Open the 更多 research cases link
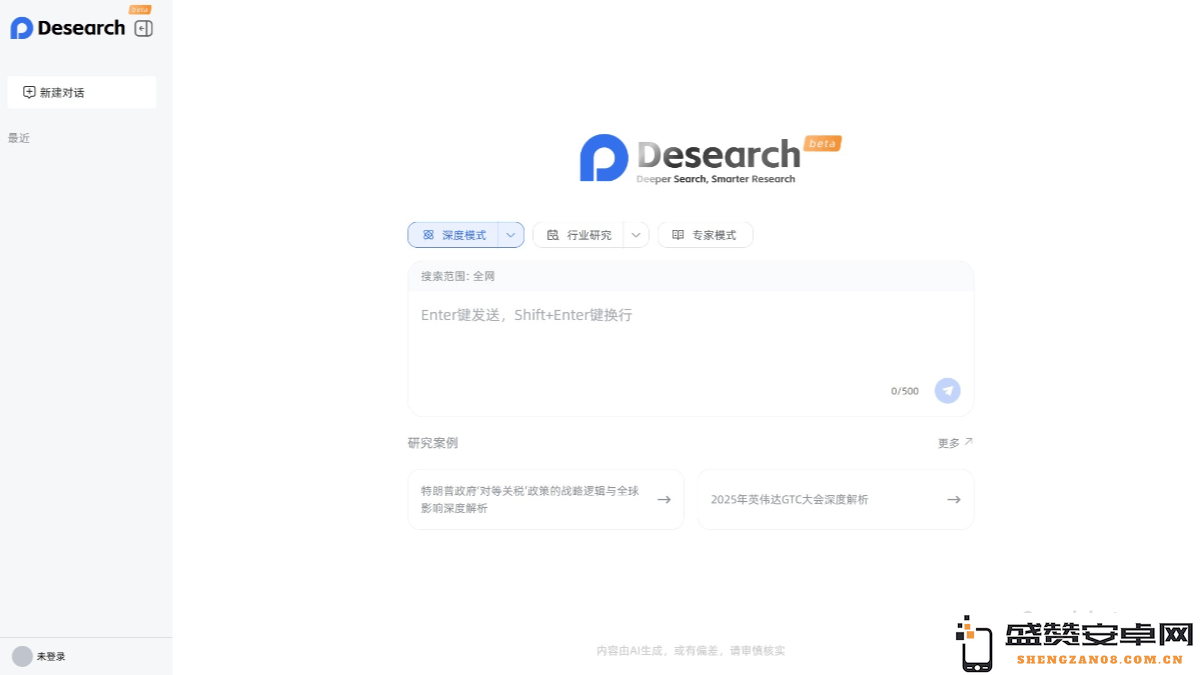This screenshot has width=1200, height=675. click(955, 443)
